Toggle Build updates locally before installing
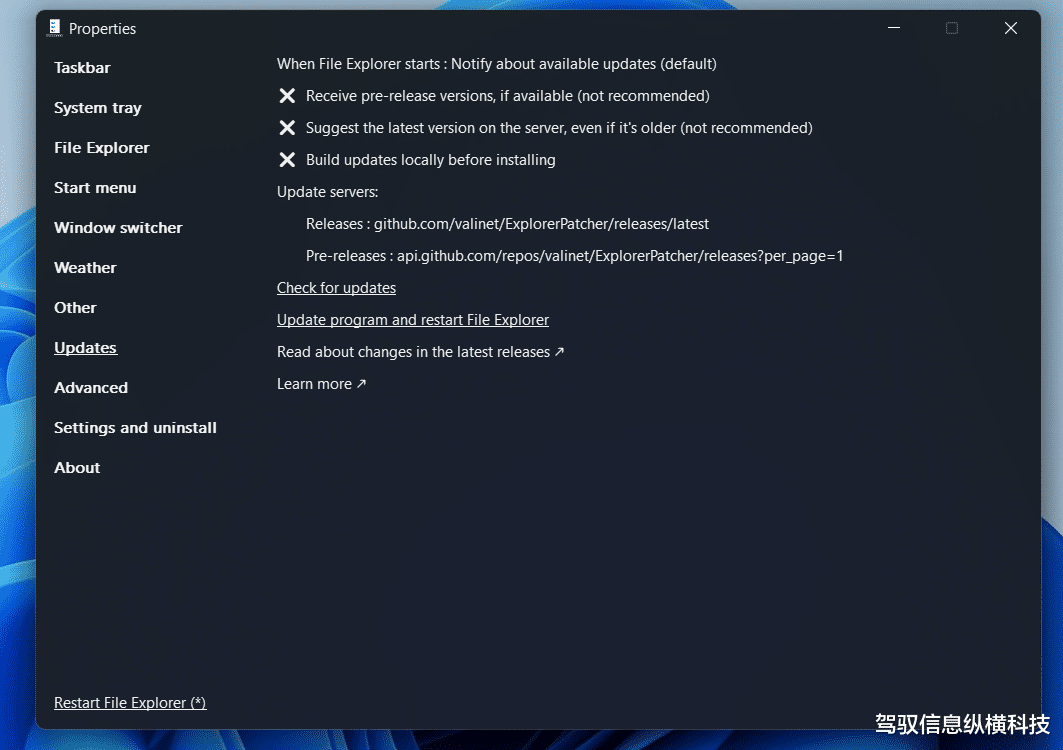The height and width of the screenshot is (750, 1063). click(x=417, y=160)
